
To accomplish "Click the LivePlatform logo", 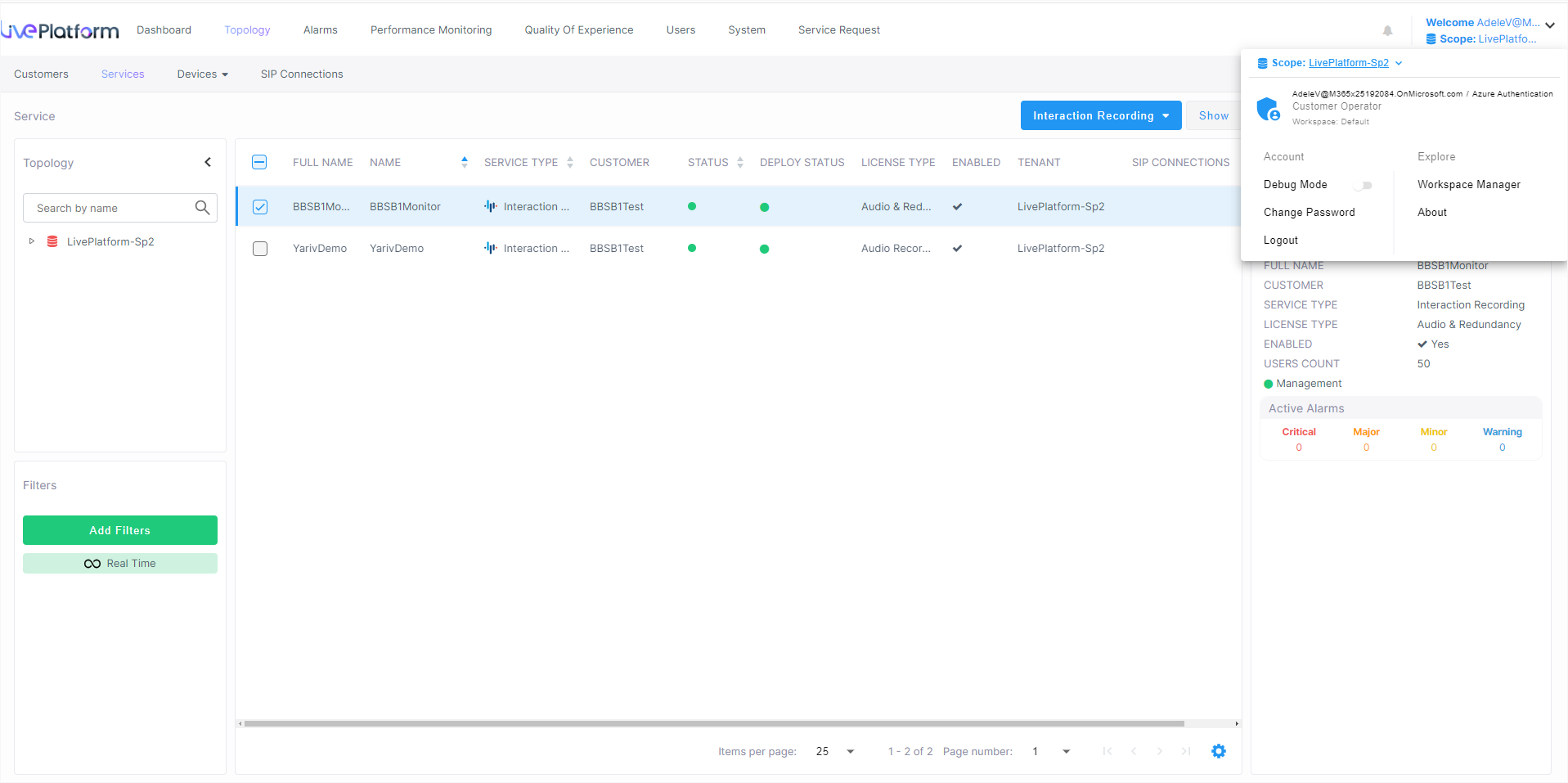I will click(x=60, y=30).
